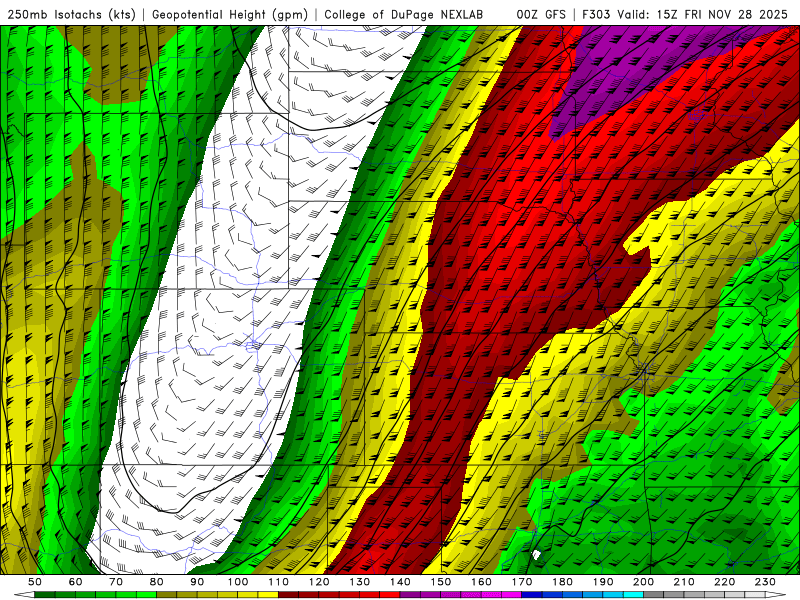Choose the 210 tick label on colorbar
Viewport: 800px width, 600px height.
(x=684, y=582)
